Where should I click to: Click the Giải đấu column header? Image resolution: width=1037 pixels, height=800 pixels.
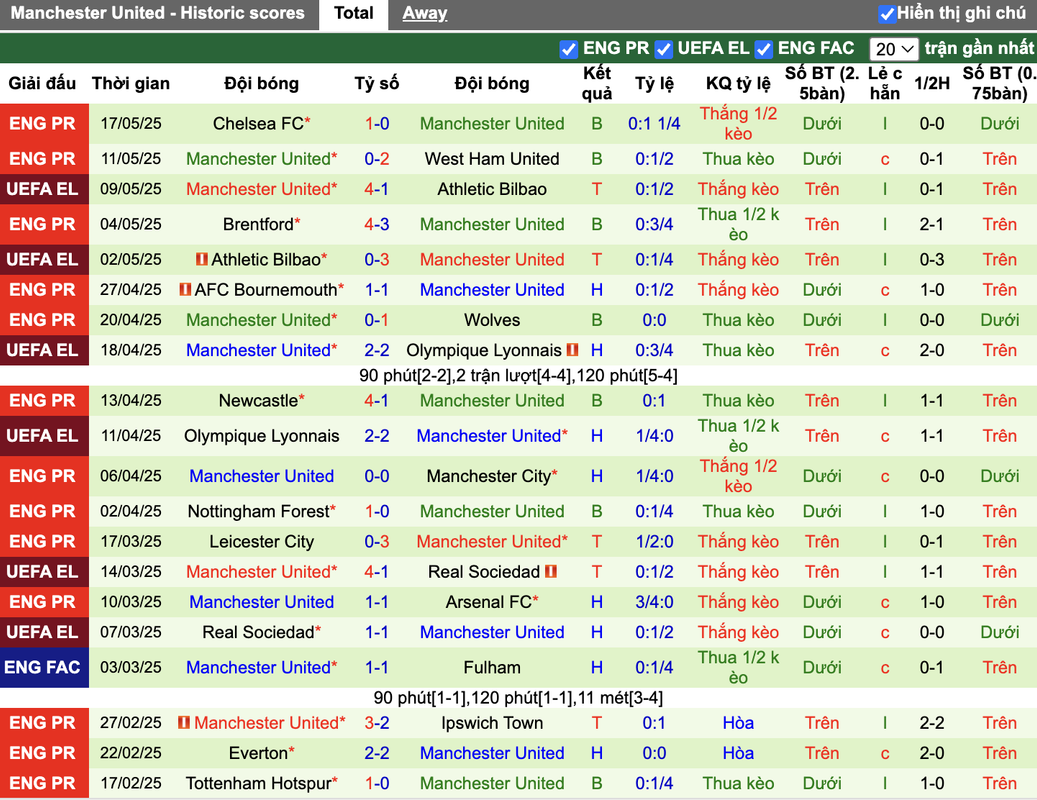tap(42, 83)
